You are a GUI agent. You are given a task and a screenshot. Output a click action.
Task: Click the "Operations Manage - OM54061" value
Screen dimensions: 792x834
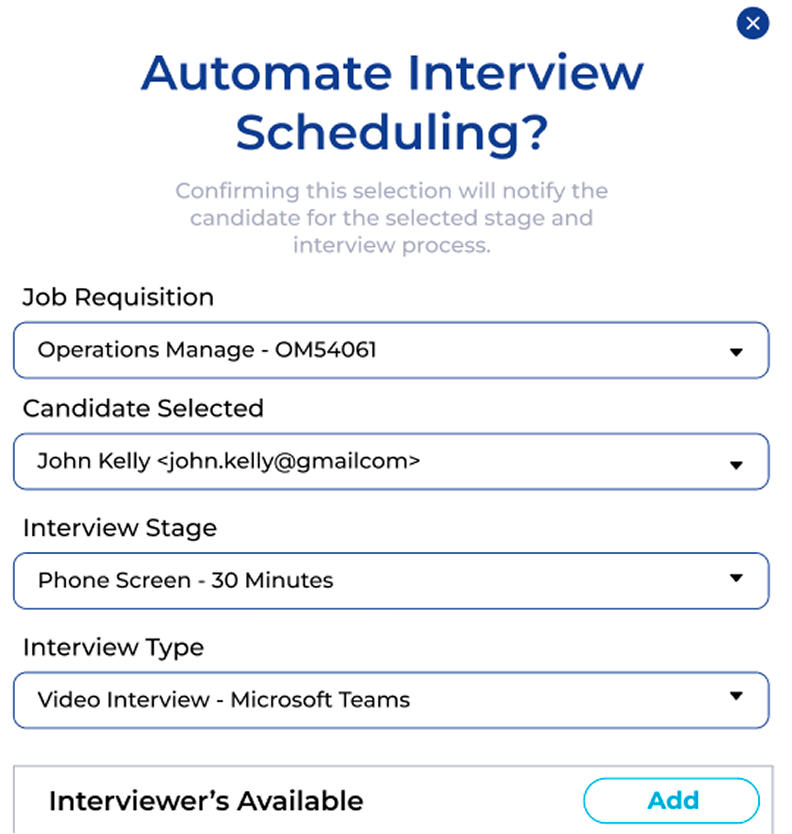coord(207,350)
